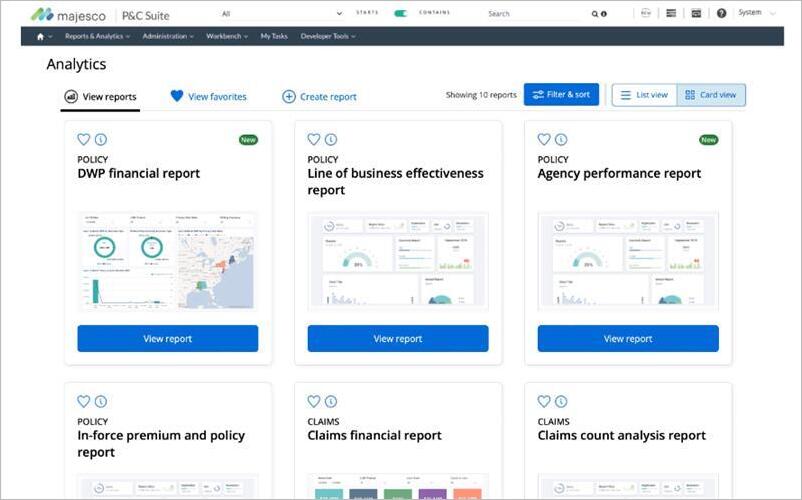
Task: Open the 'All' search category dropdown
Action: 281,14
